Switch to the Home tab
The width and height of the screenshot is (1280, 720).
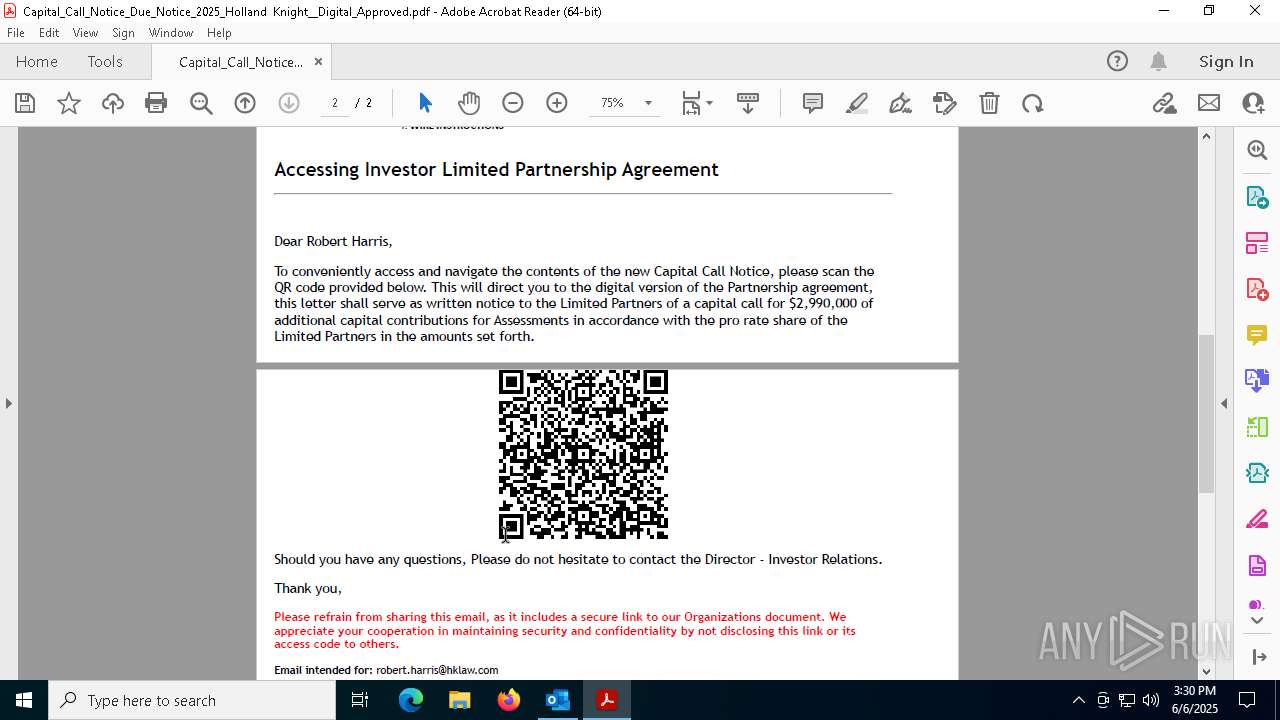[37, 62]
